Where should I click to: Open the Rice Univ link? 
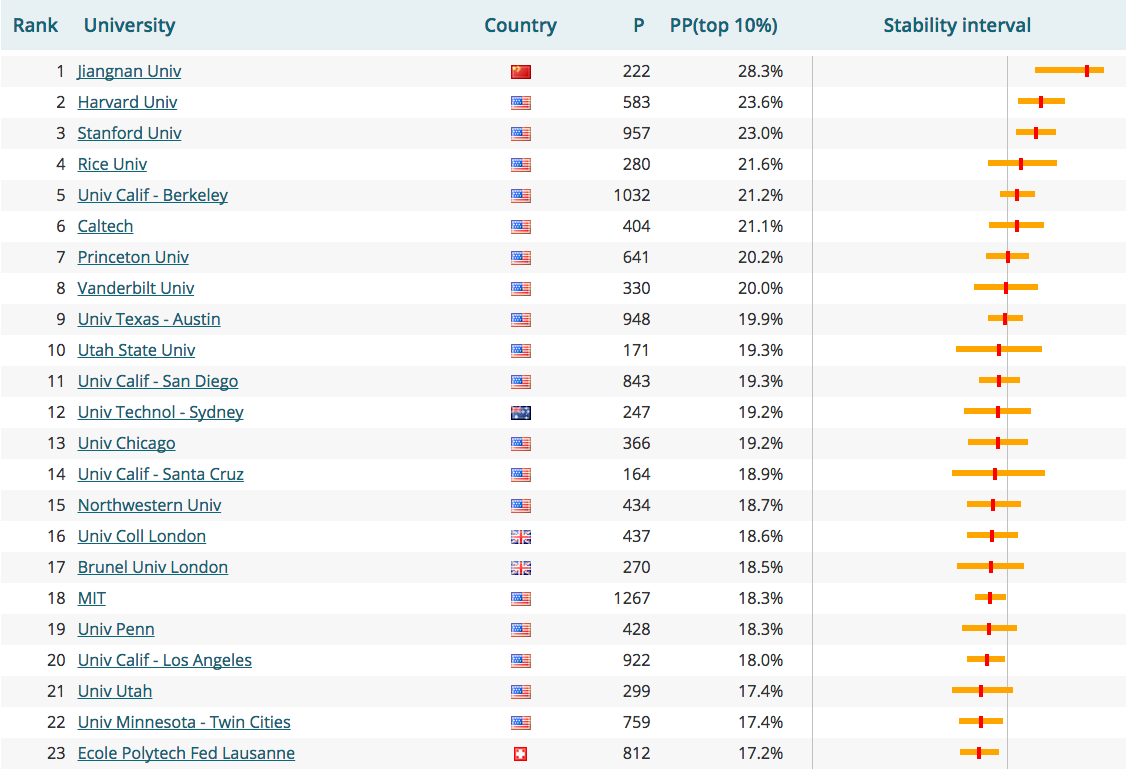tap(112, 164)
